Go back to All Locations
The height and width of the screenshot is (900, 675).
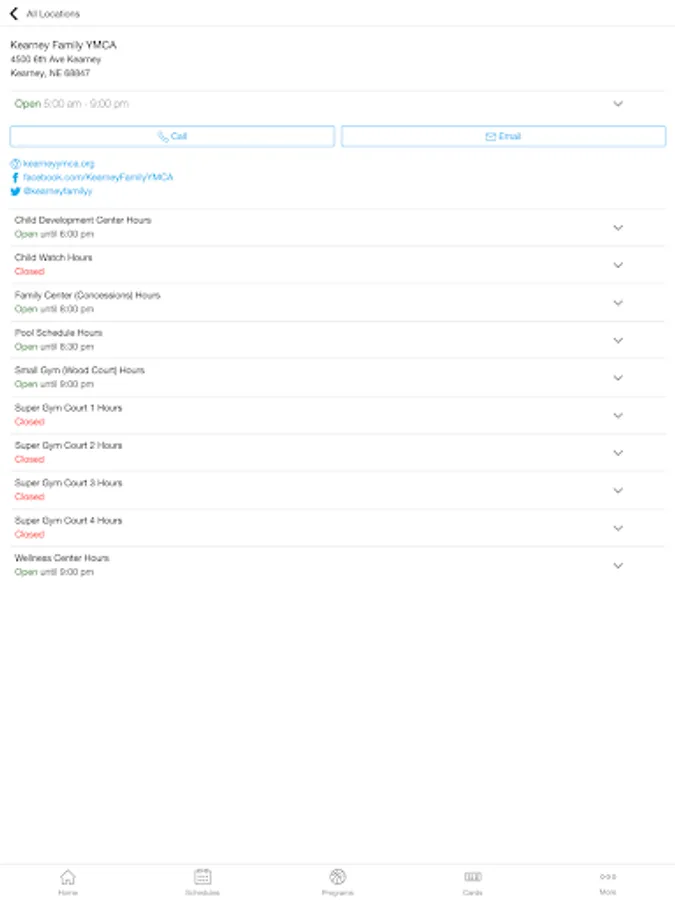14,13
